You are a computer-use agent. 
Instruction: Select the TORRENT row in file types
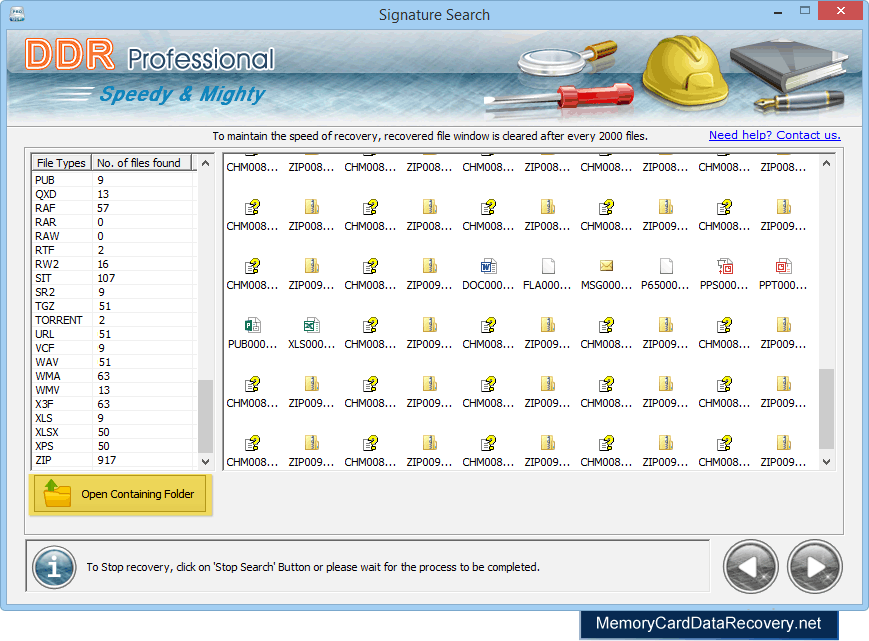[x=113, y=320]
